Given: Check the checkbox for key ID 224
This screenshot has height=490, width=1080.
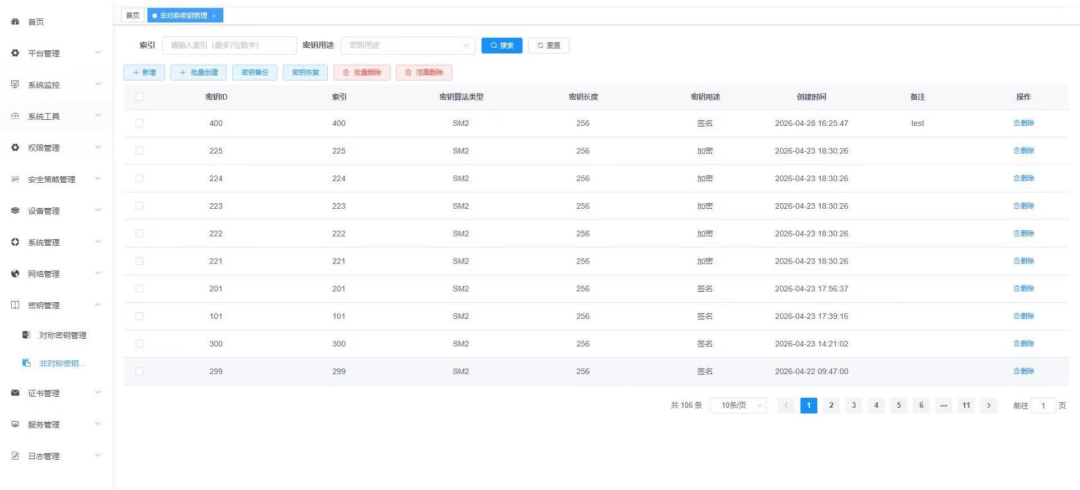Looking at the screenshot, I should (x=139, y=178).
